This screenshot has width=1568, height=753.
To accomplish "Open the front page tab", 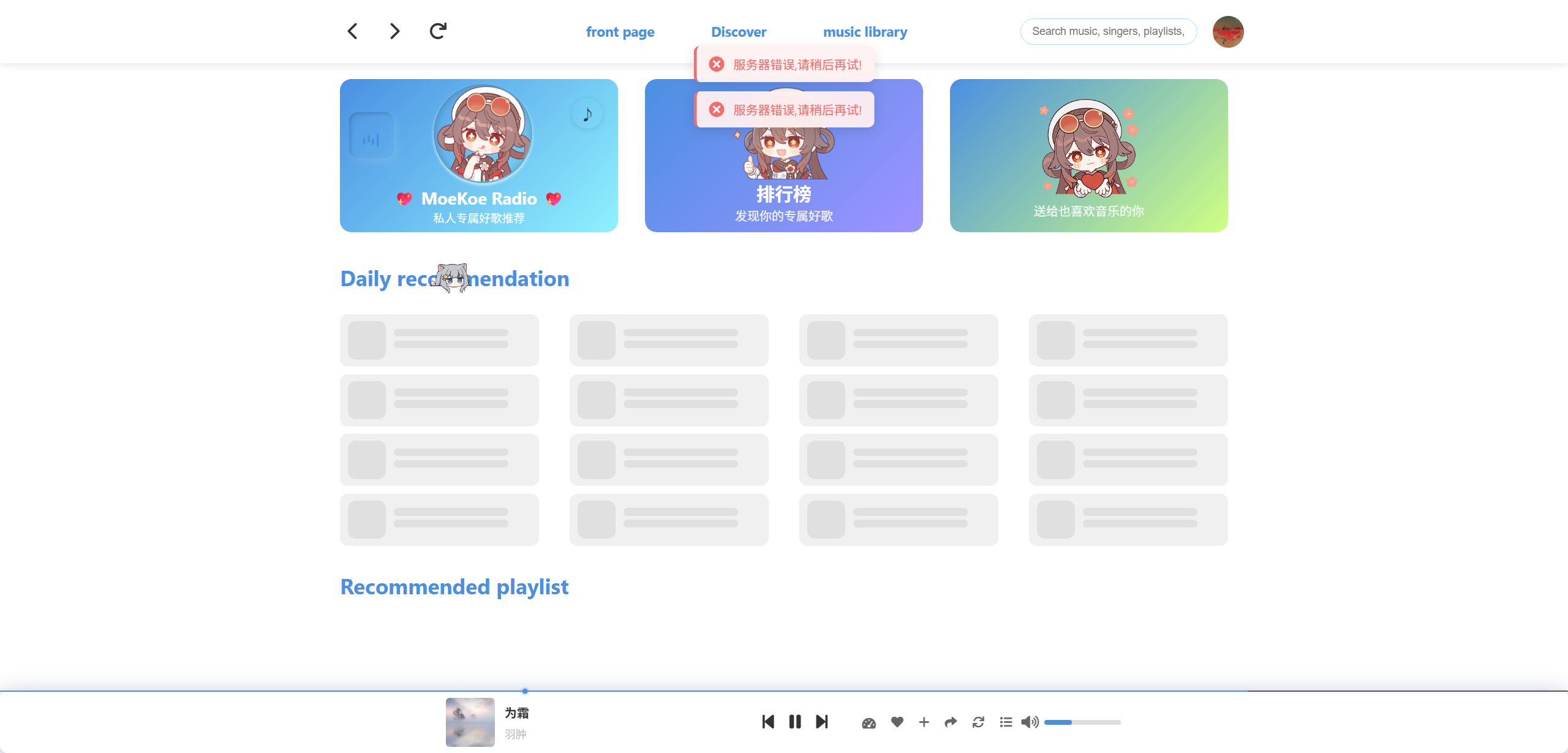I will [x=620, y=32].
